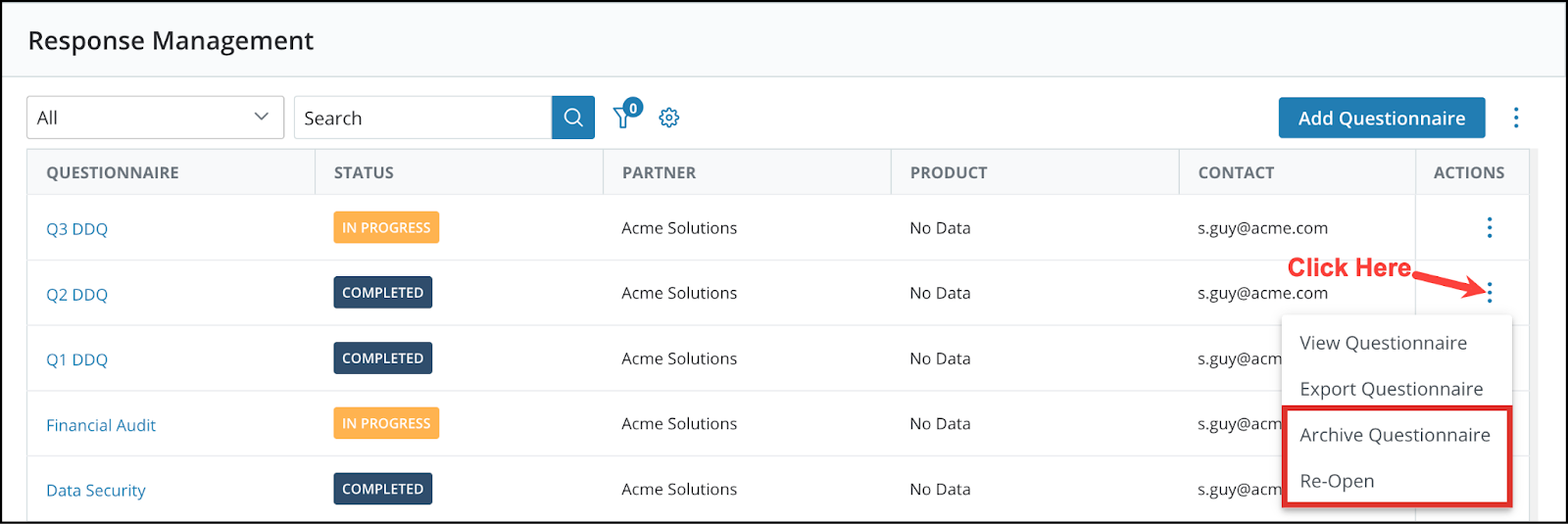
Task: Click Acme Solutions in Q3 DDQ row
Action: (679, 228)
